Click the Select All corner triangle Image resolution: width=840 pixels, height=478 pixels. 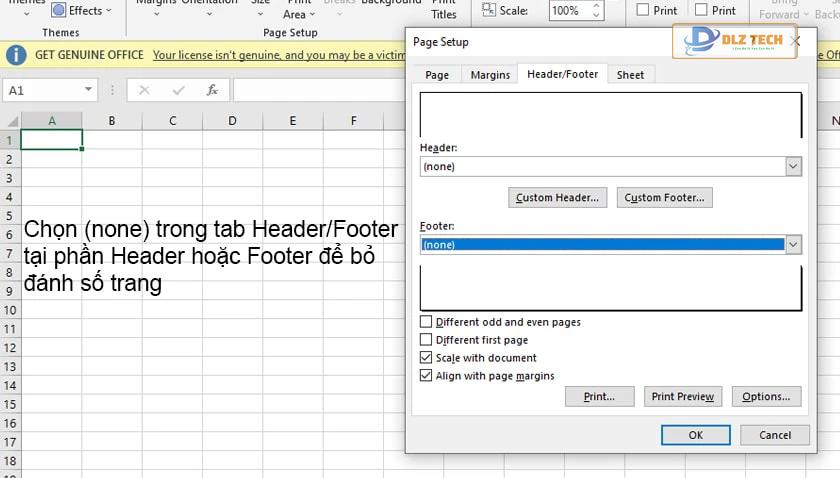click(13, 121)
